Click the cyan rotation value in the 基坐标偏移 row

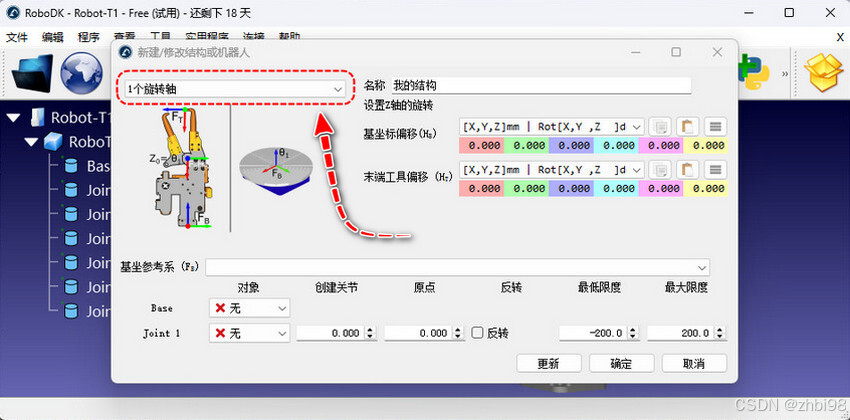coord(616,145)
